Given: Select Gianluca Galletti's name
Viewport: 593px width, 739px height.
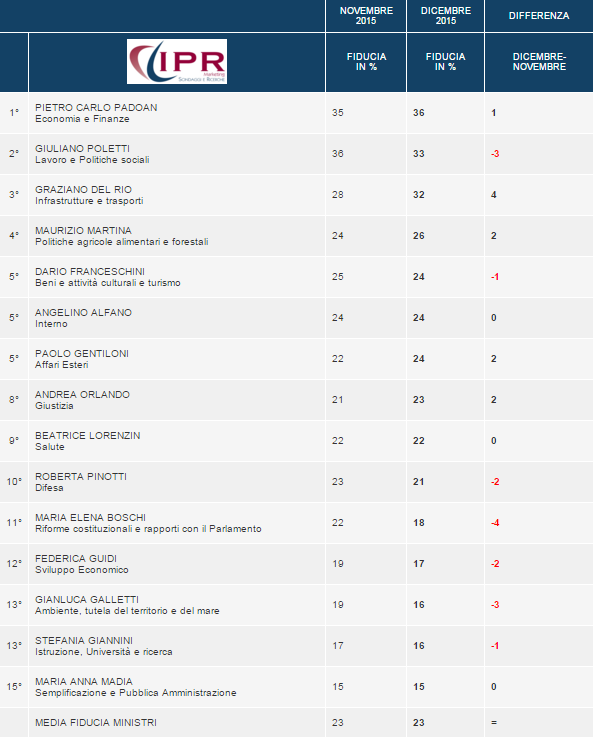Looking at the screenshot, I should pos(87,599).
